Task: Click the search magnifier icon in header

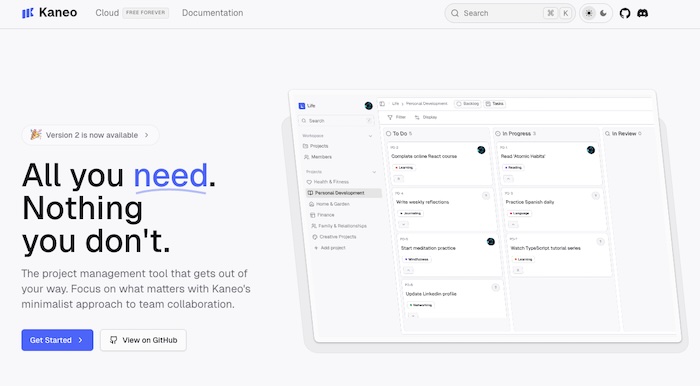Action: click(455, 13)
